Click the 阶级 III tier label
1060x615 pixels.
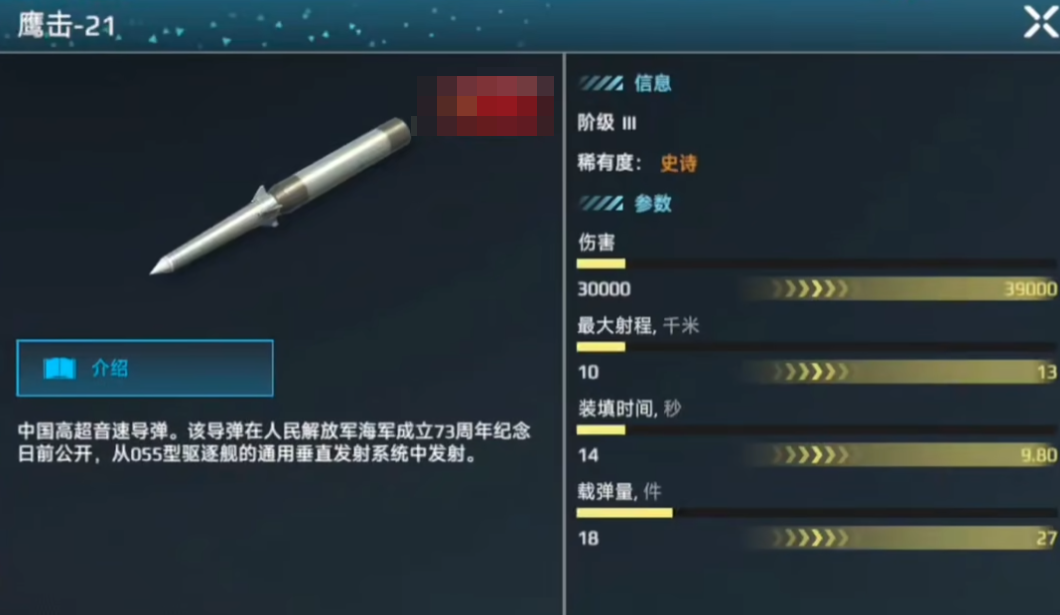click(x=606, y=123)
